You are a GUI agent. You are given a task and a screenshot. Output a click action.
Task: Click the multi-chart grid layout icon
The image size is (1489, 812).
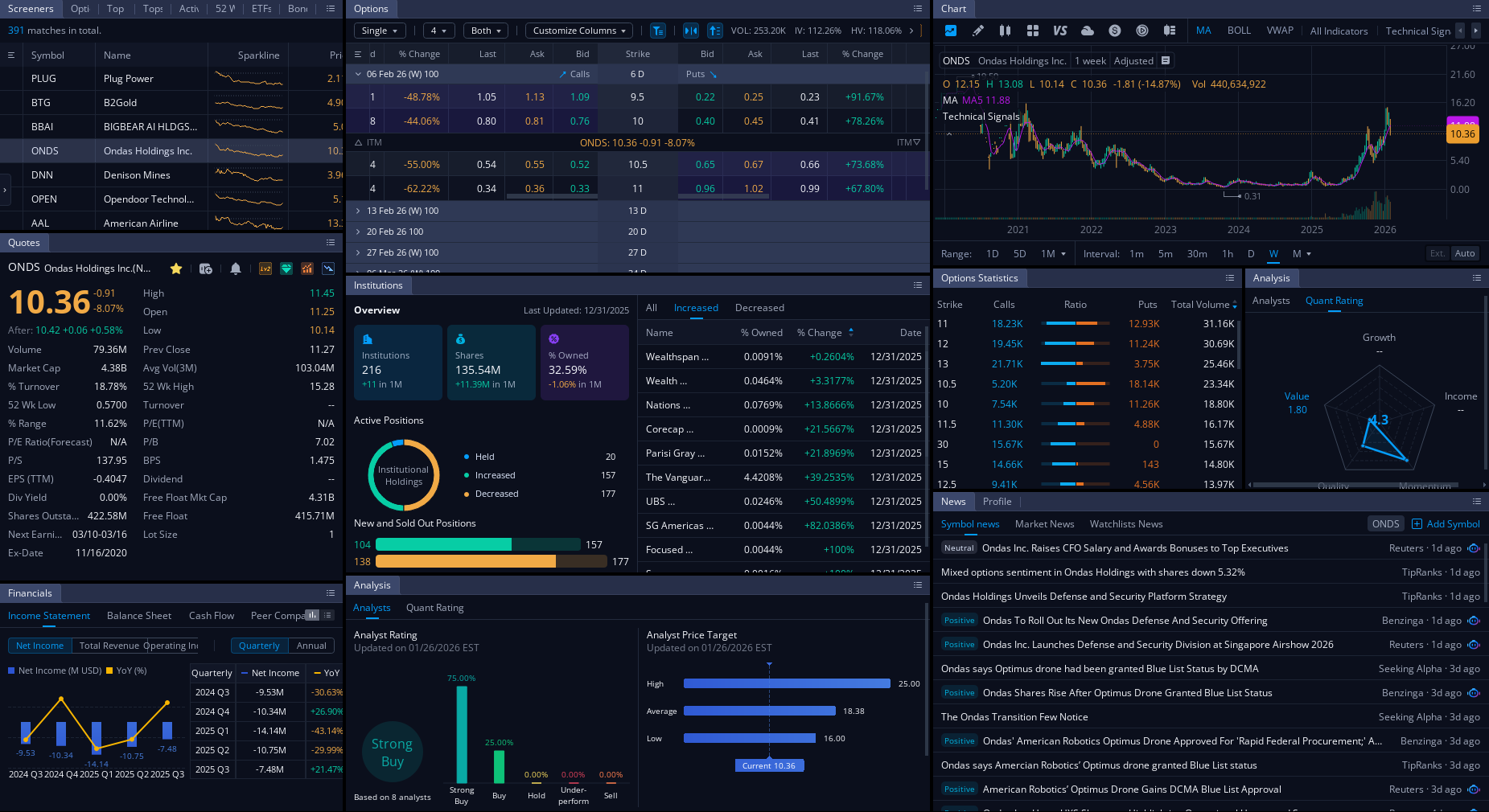click(1032, 31)
